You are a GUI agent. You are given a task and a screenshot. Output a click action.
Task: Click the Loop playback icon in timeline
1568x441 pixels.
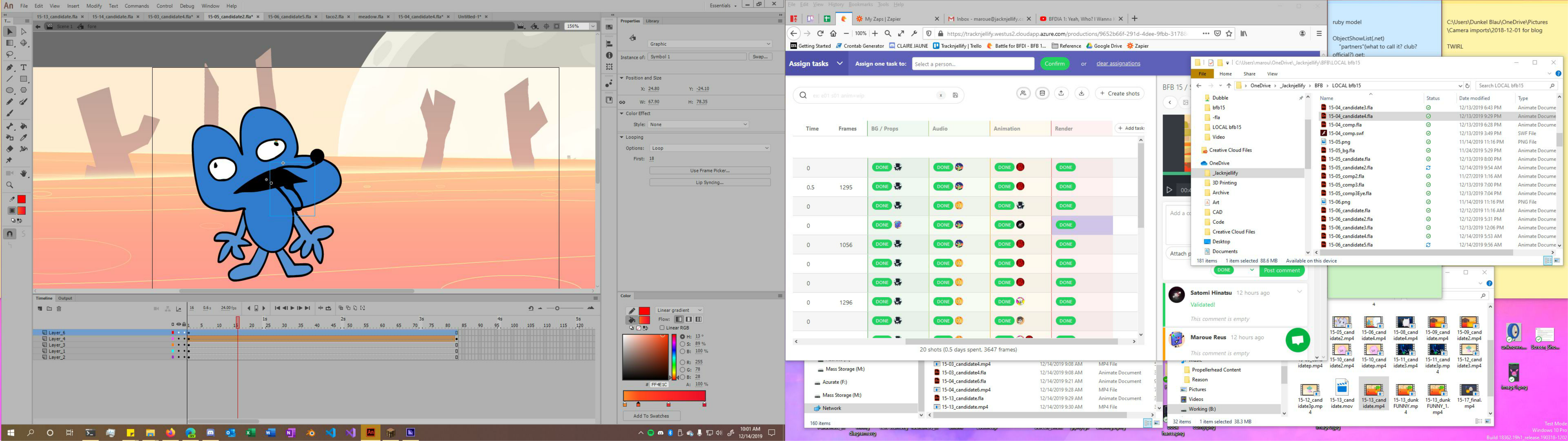tap(329, 308)
